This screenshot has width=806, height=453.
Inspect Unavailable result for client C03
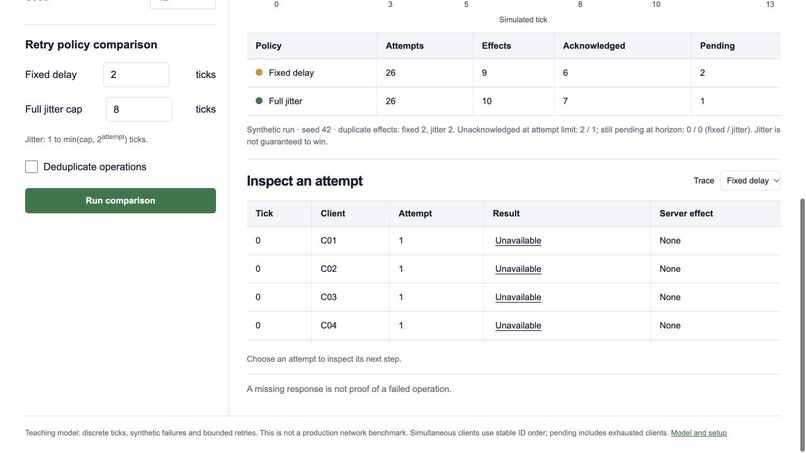coord(518,297)
